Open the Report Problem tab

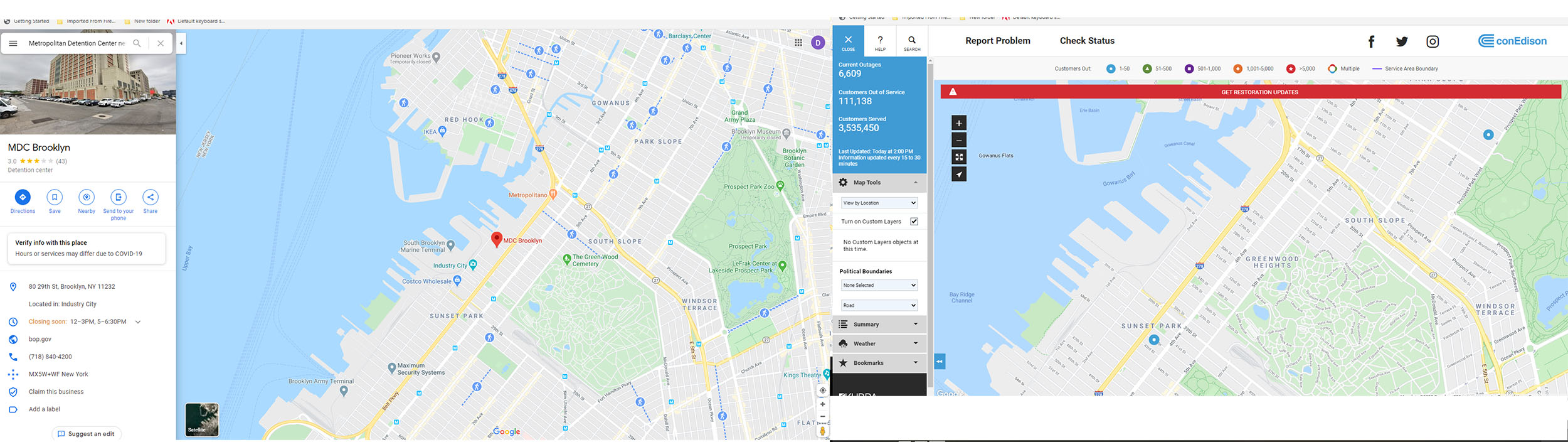pos(997,41)
